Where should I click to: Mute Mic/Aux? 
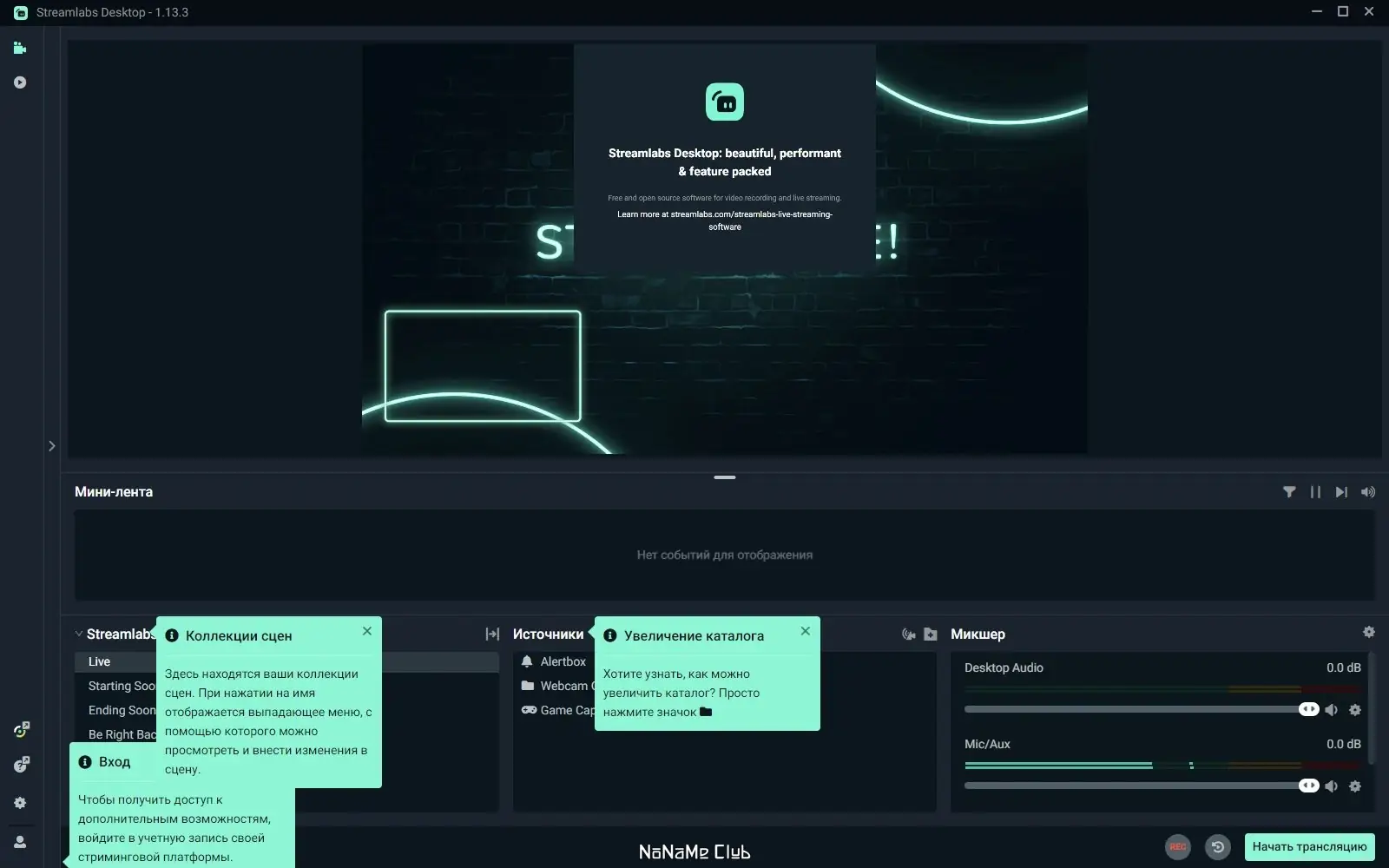[x=1331, y=786]
